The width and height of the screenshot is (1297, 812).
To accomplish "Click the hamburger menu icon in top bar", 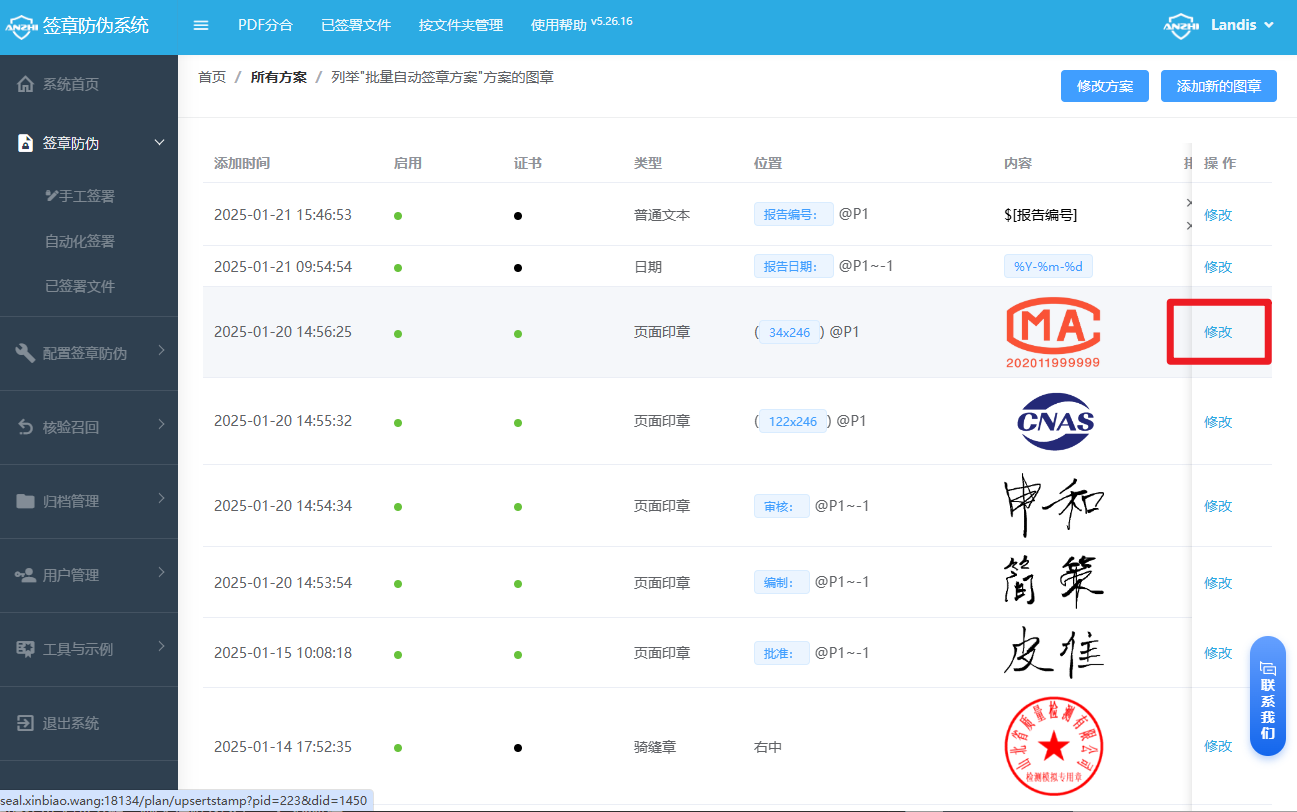I will pyautogui.click(x=200, y=25).
